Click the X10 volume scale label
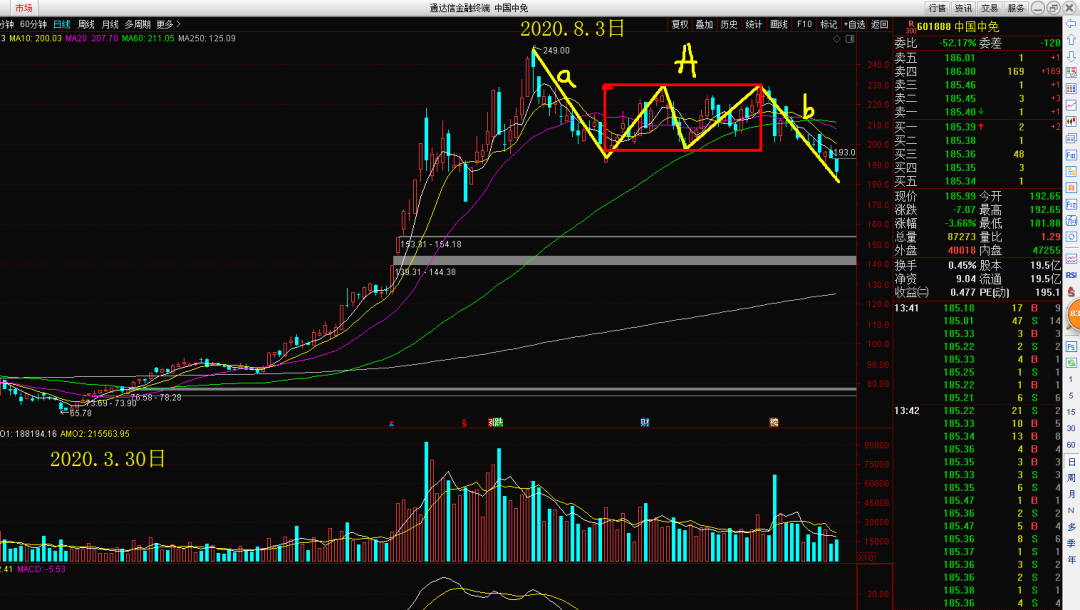 coord(866,558)
